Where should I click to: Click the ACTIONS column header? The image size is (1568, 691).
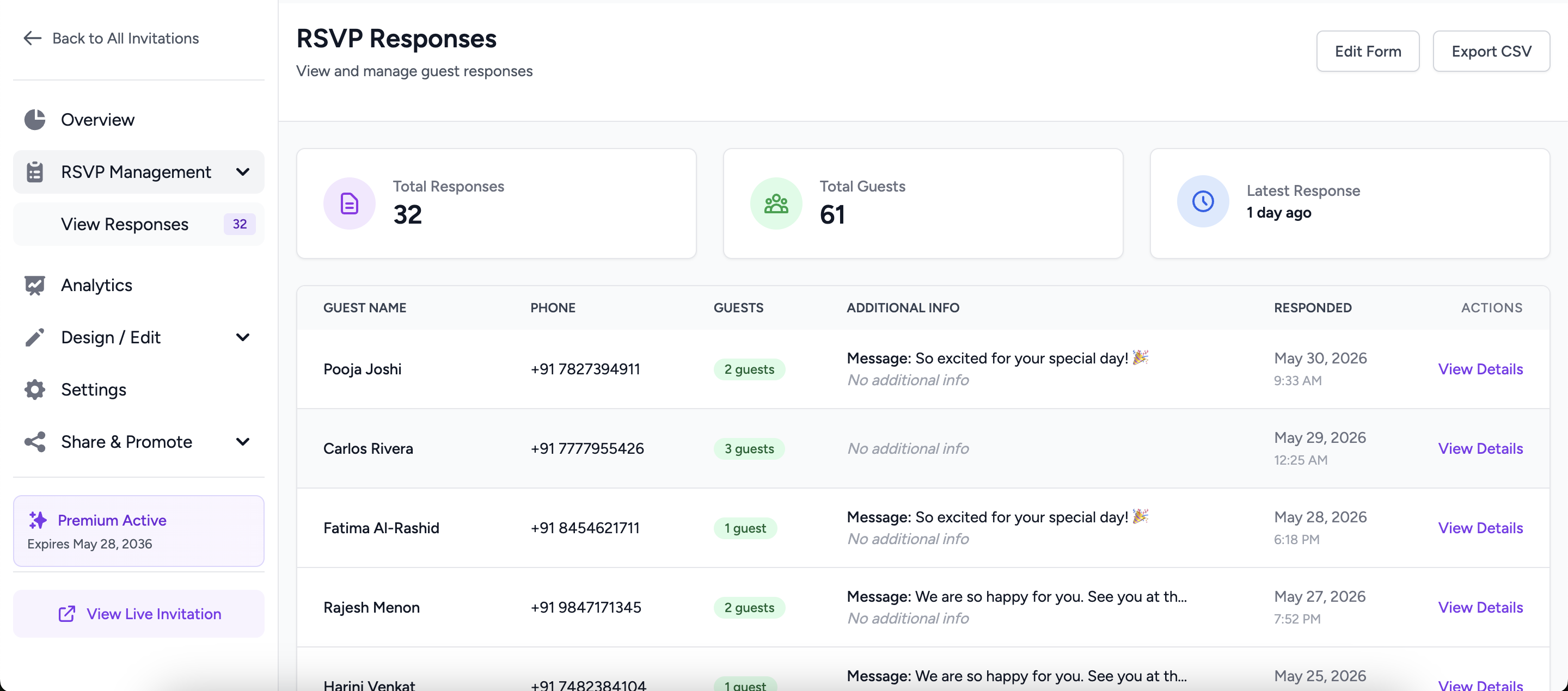click(x=1491, y=308)
